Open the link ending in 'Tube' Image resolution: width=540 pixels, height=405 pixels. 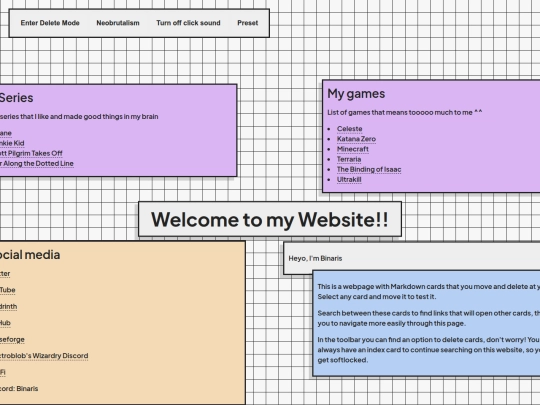pos(8,290)
